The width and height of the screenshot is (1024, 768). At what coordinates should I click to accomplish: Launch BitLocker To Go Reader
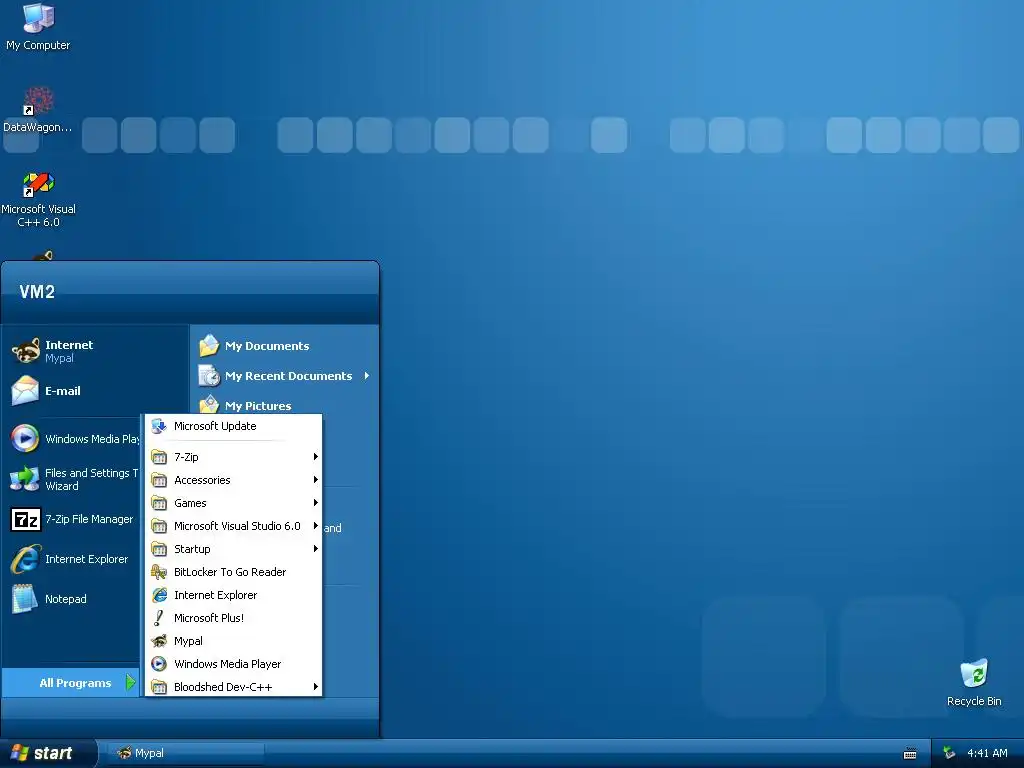pyautogui.click(x=234, y=572)
